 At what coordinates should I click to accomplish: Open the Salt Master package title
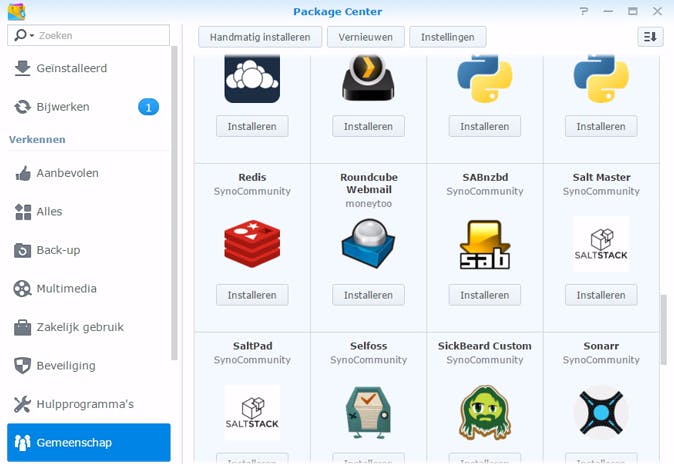(x=601, y=177)
